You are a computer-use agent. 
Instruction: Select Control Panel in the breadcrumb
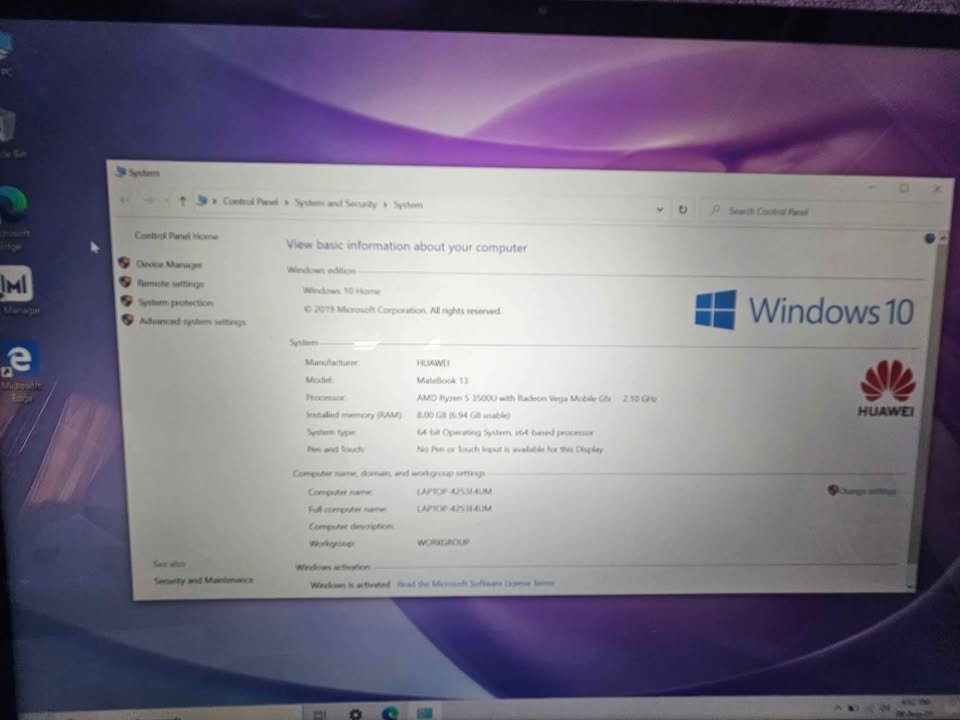point(250,201)
